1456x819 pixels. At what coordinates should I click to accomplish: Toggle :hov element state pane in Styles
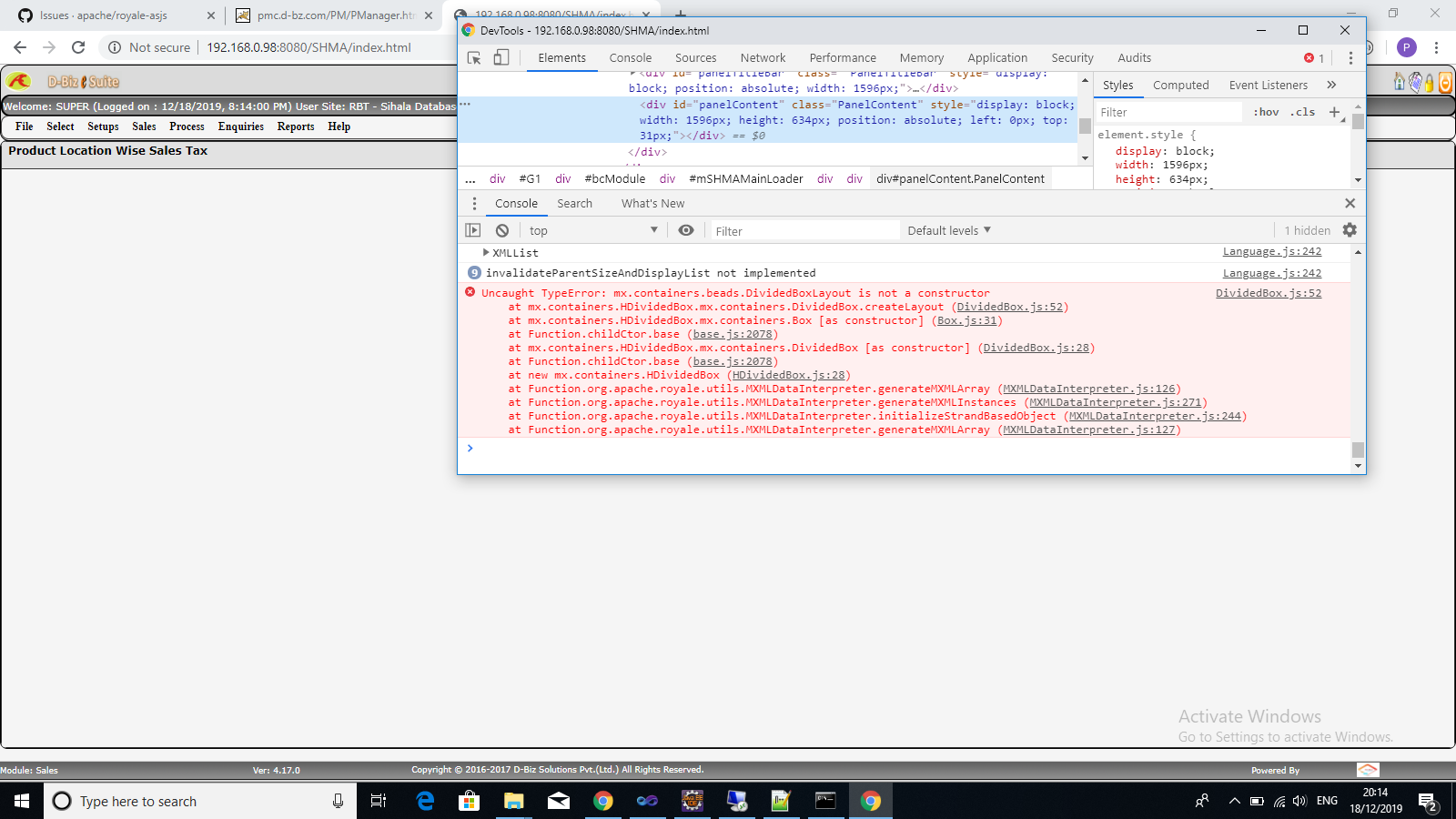[x=1265, y=111]
